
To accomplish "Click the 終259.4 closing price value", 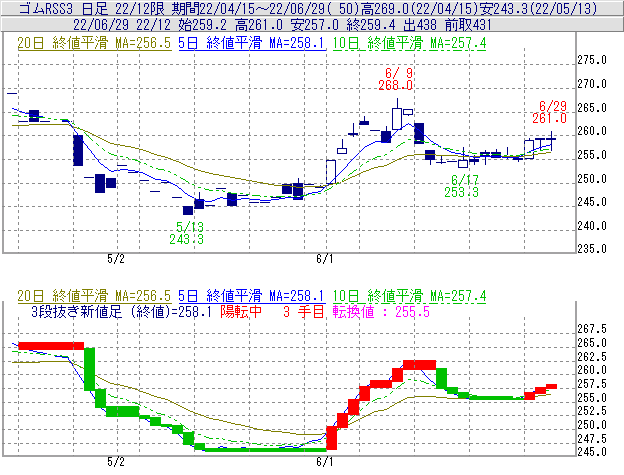I will [371, 25].
